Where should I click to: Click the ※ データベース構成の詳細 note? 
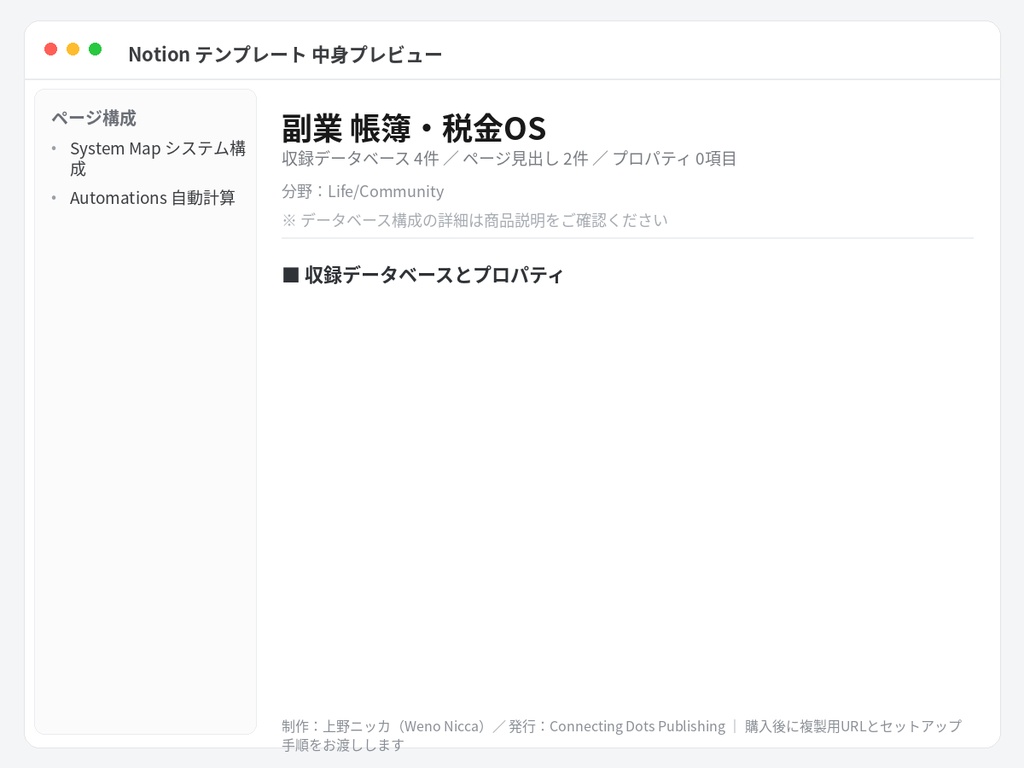pyautogui.click(x=475, y=220)
